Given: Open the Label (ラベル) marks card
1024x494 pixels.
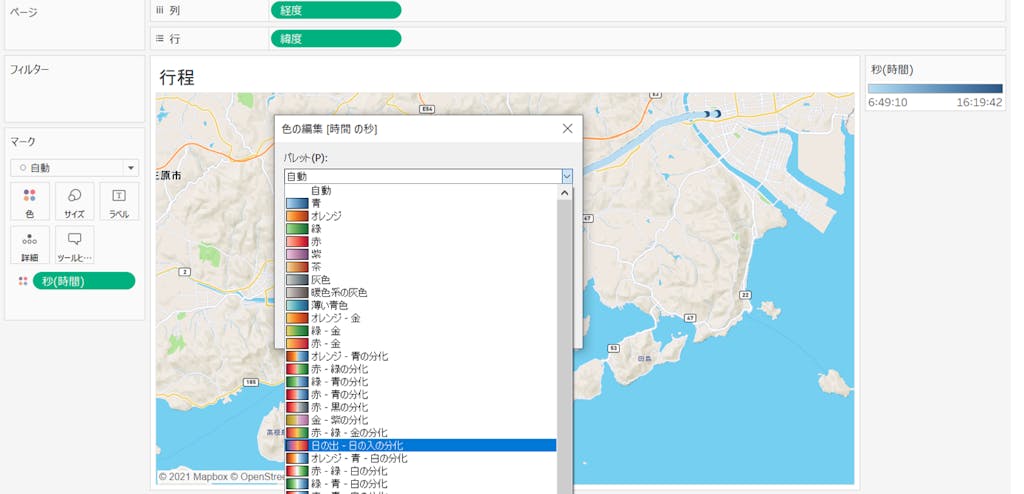Looking at the screenshot, I should click(119, 202).
